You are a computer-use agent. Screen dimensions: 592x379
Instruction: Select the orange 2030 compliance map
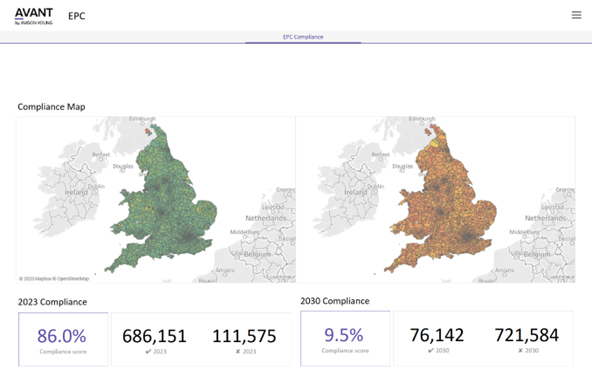pos(436,200)
